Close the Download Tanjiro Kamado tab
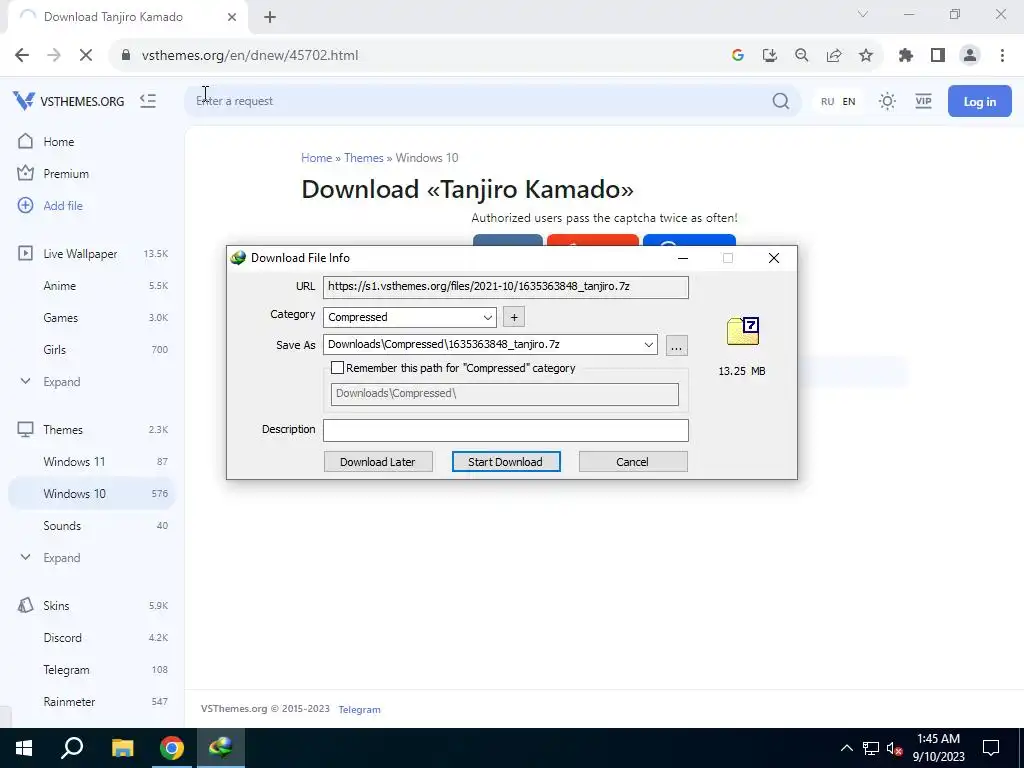The width and height of the screenshot is (1024, 768). [232, 17]
